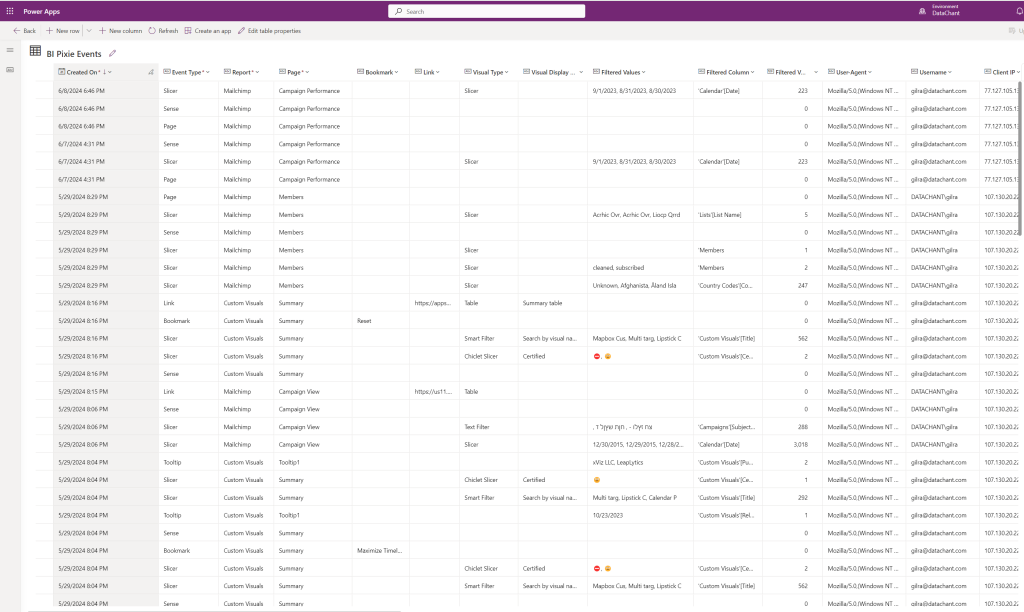
Task: Click Back in the command bar
Action: click(x=24, y=31)
